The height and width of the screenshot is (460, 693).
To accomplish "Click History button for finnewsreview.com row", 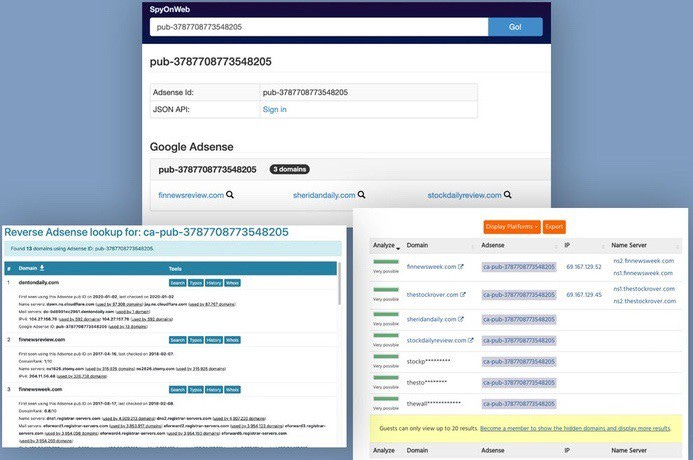I will point(214,340).
